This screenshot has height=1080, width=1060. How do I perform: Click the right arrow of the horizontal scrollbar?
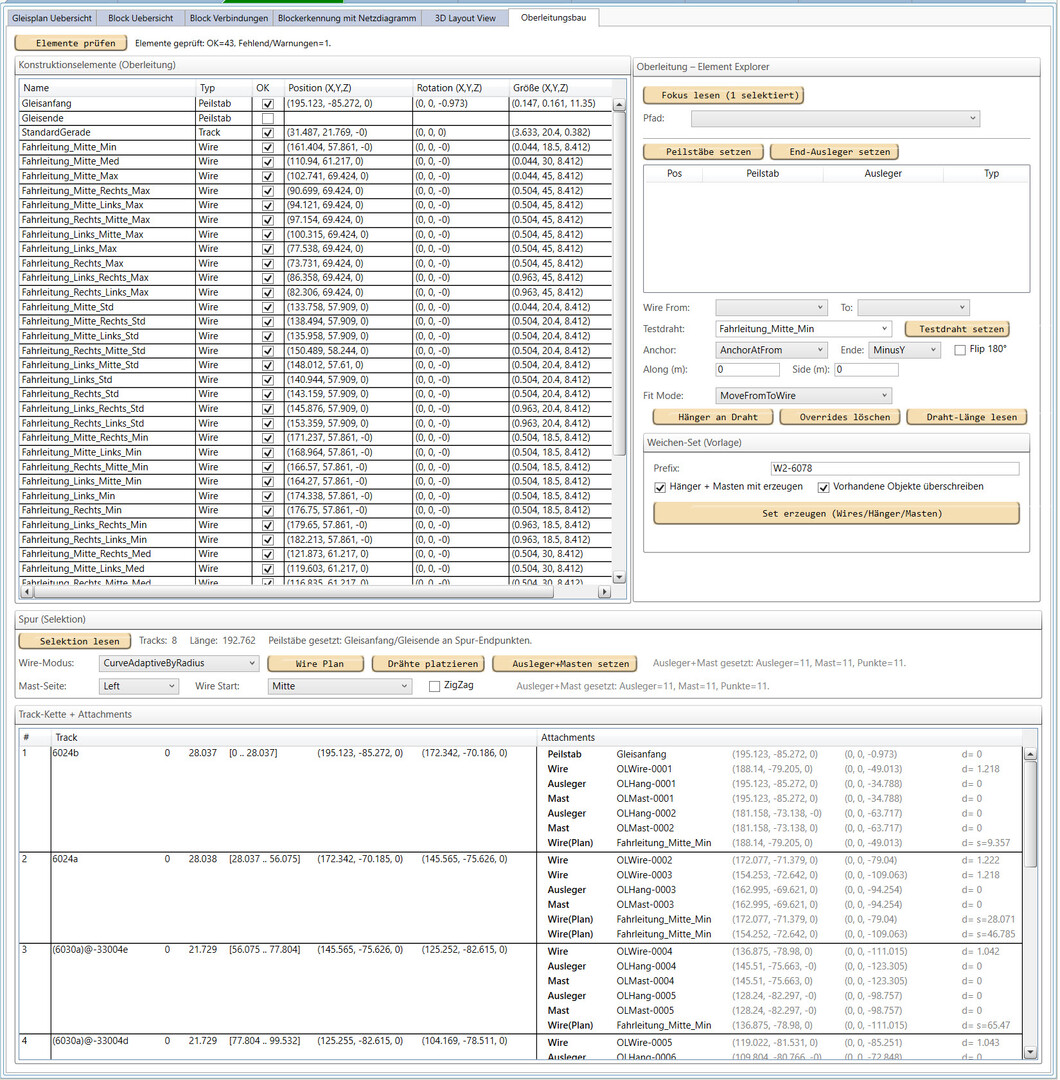point(604,592)
